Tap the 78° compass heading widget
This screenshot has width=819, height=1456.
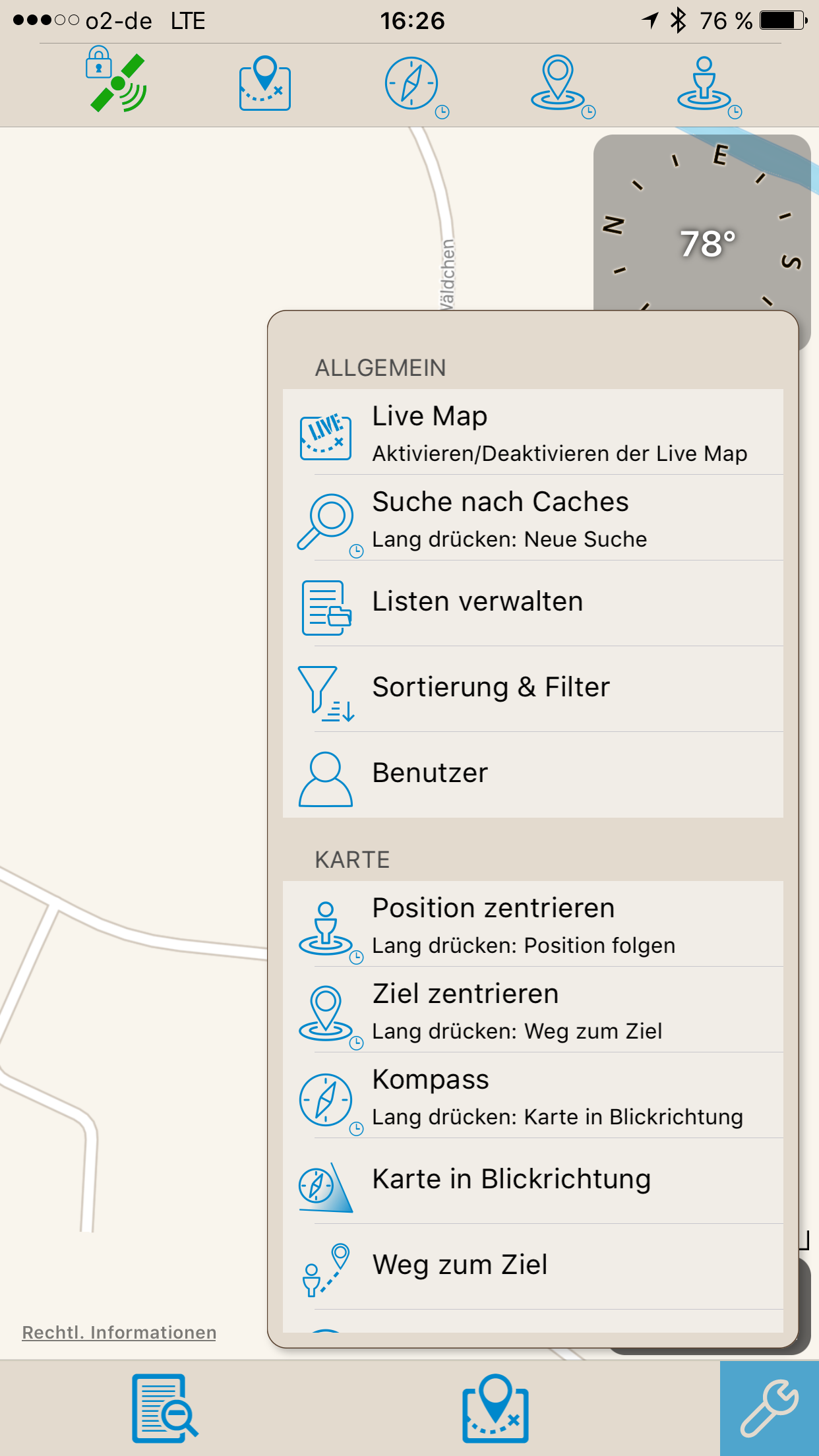click(x=702, y=223)
